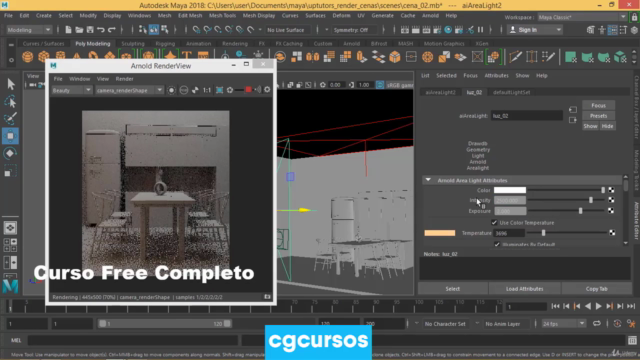Screen dimensions: 640x360
Task: Click the crop region icon in RenderView
Action: (x=220, y=90)
